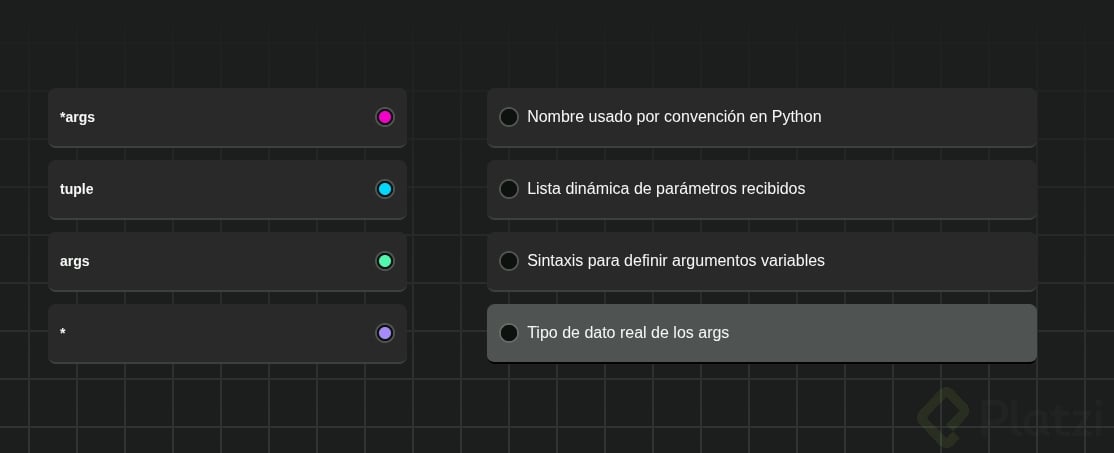Click the pink connector dot on *args
Image resolution: width=1114 pixels, height=453 pixels.
click(x=385, y=117)
